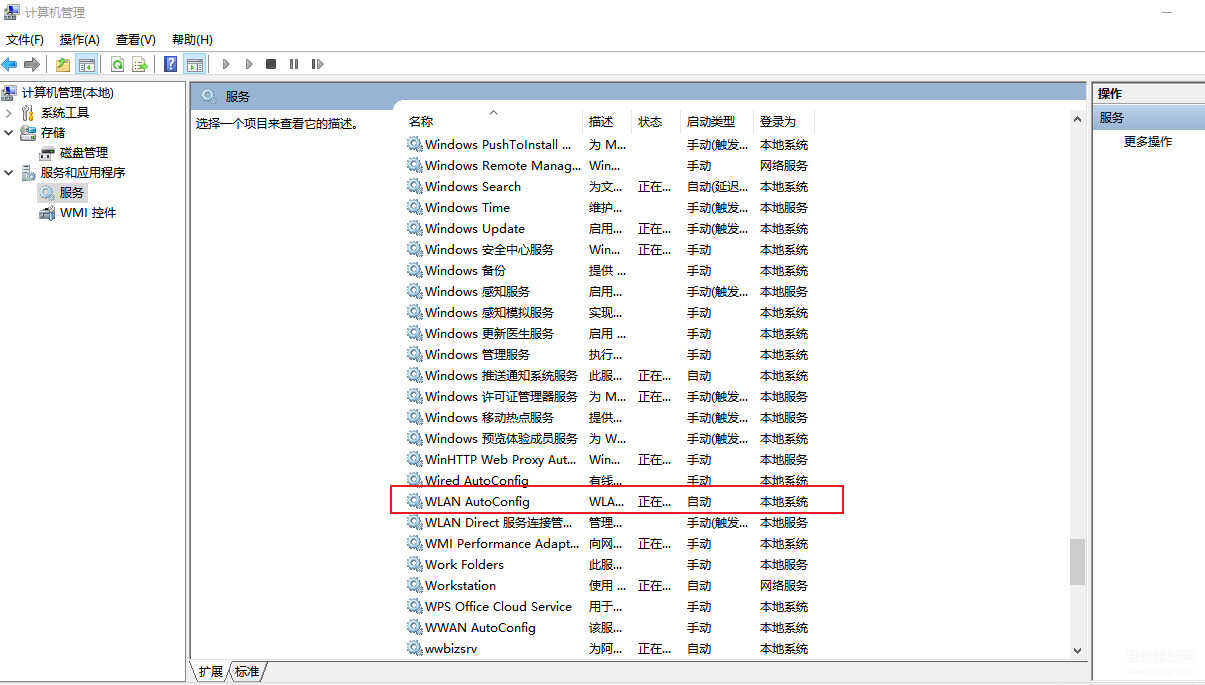Select the WinHTTP Web Proxy Auto service row

(609, 459)
